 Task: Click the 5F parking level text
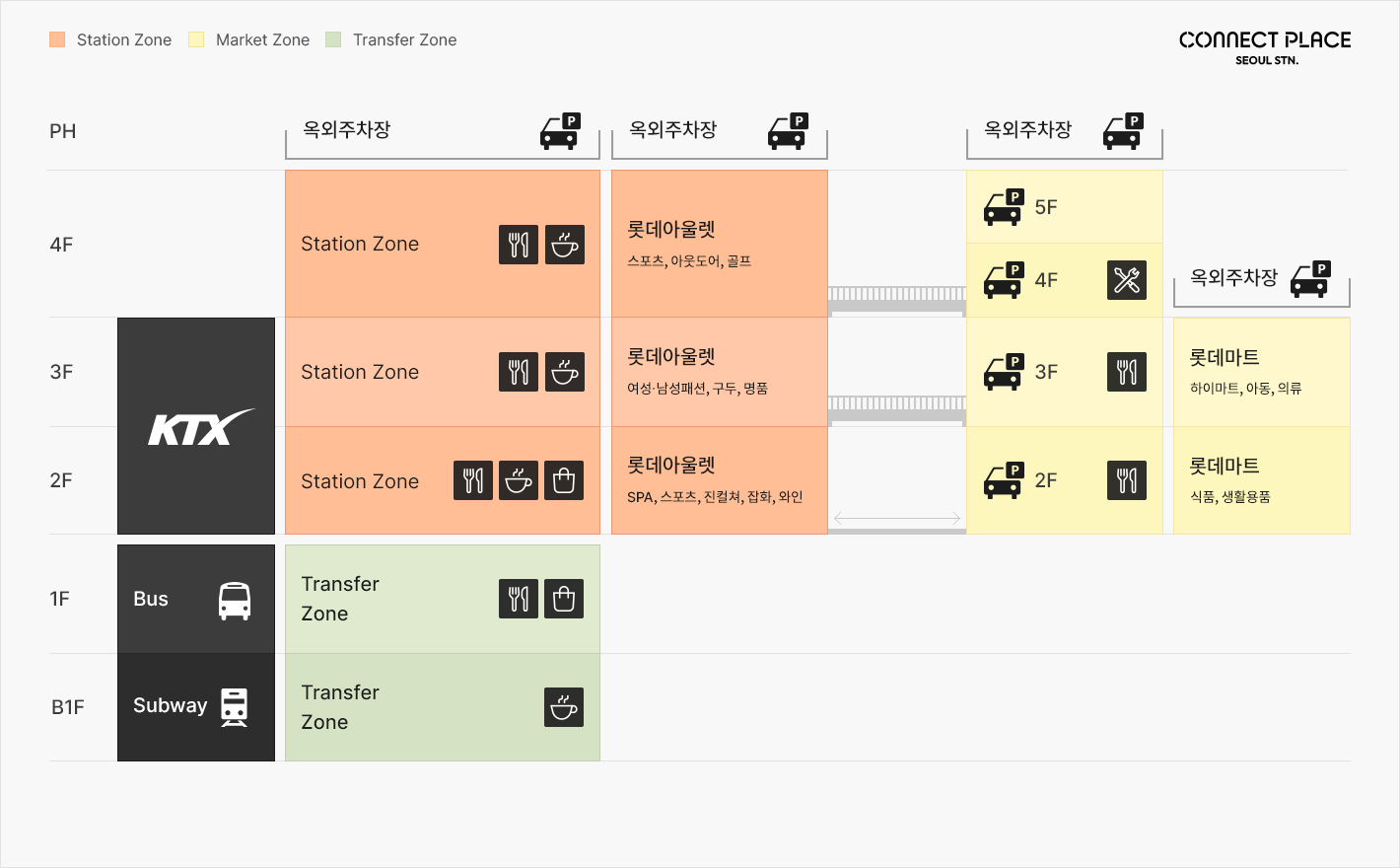tap(1046, 207)
